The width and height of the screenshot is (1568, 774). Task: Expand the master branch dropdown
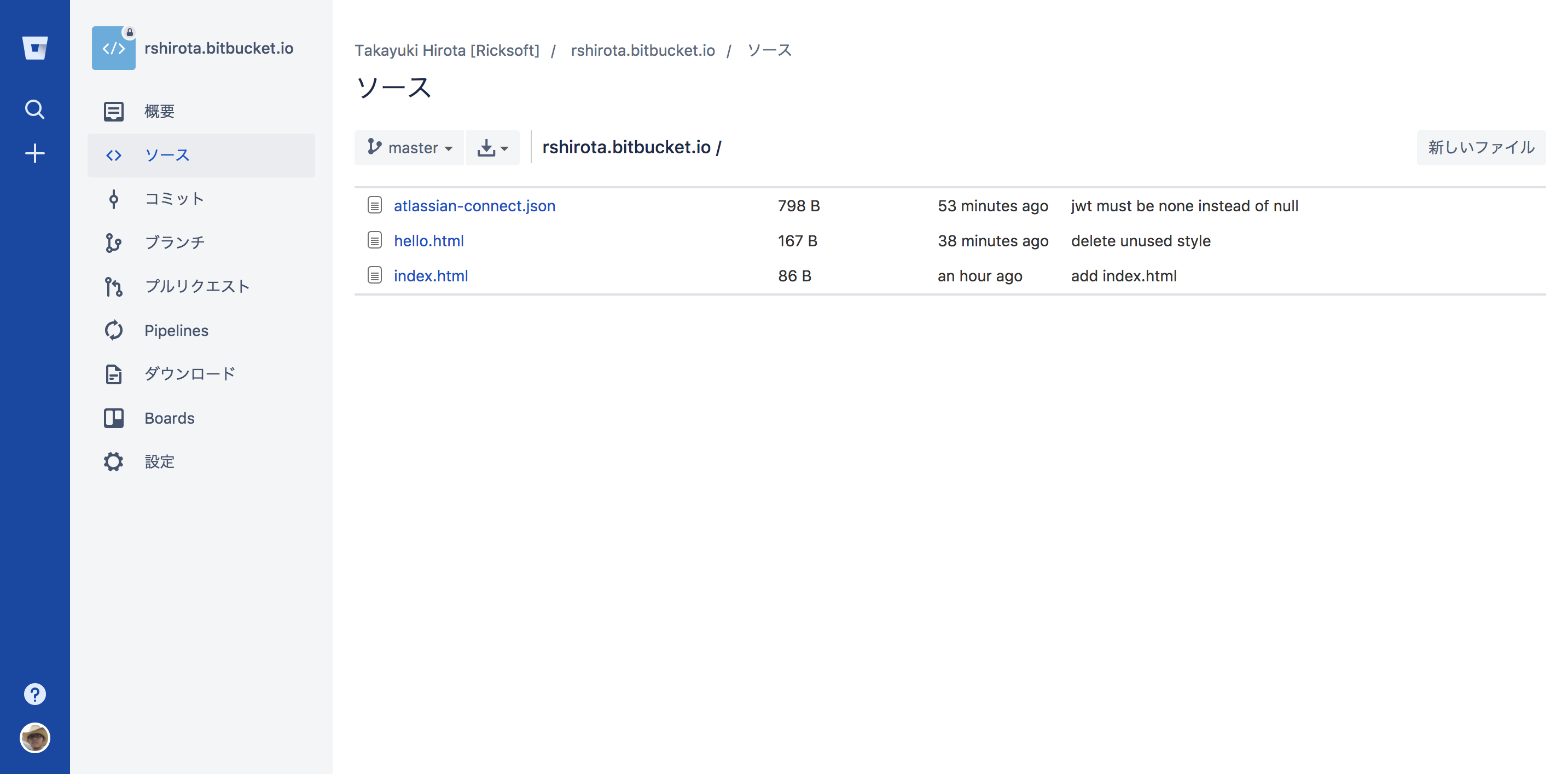tap(410, 147)
